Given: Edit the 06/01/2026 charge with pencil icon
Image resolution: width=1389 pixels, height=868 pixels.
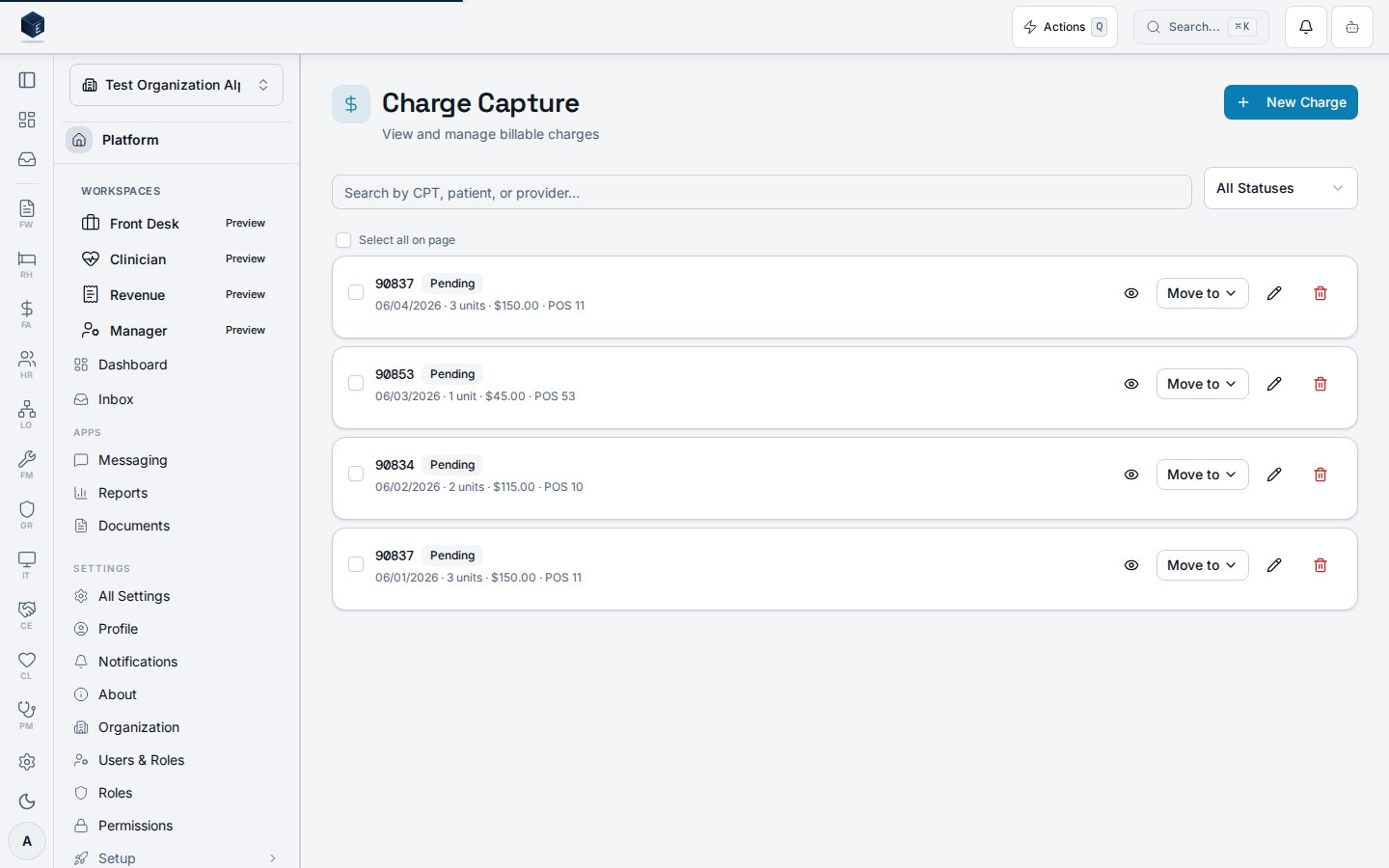Looking at the screenshot, I should [1274, 565].
